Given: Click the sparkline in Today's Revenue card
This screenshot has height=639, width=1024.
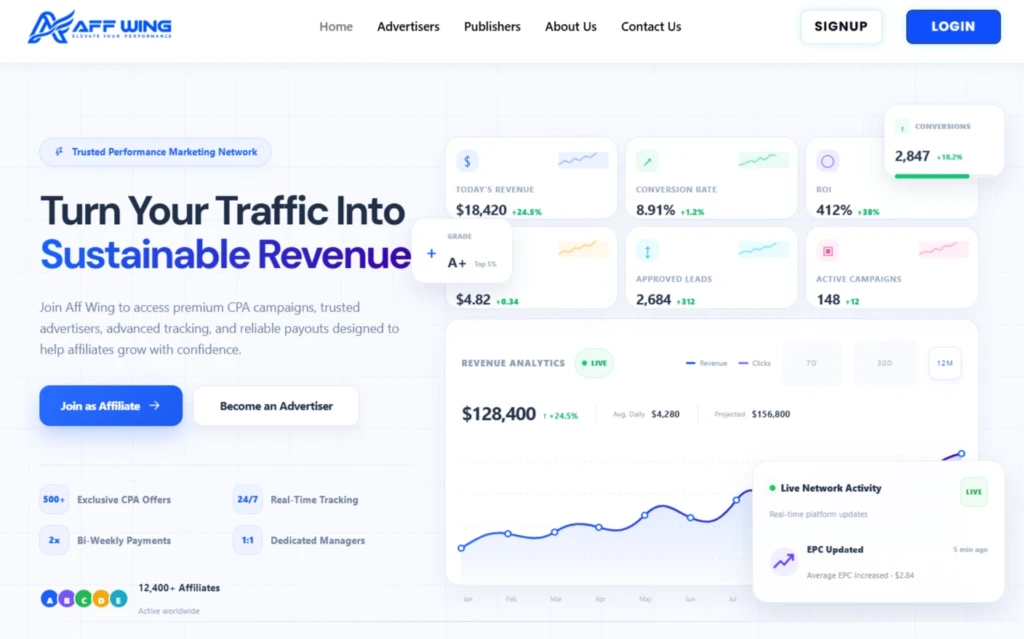Looking at the screenshot, I should coord(583,160).
